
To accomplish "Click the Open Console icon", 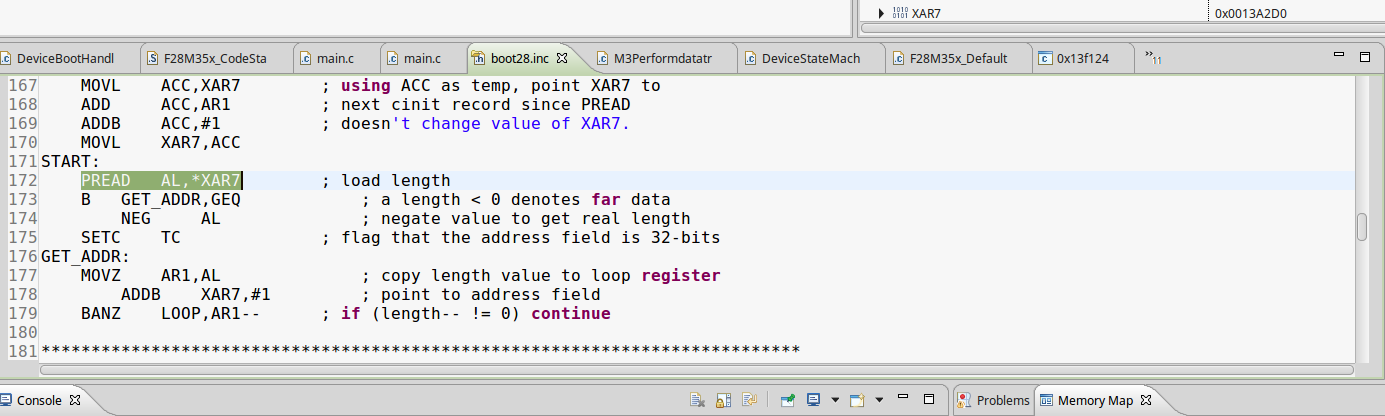I will coord(857,400).
